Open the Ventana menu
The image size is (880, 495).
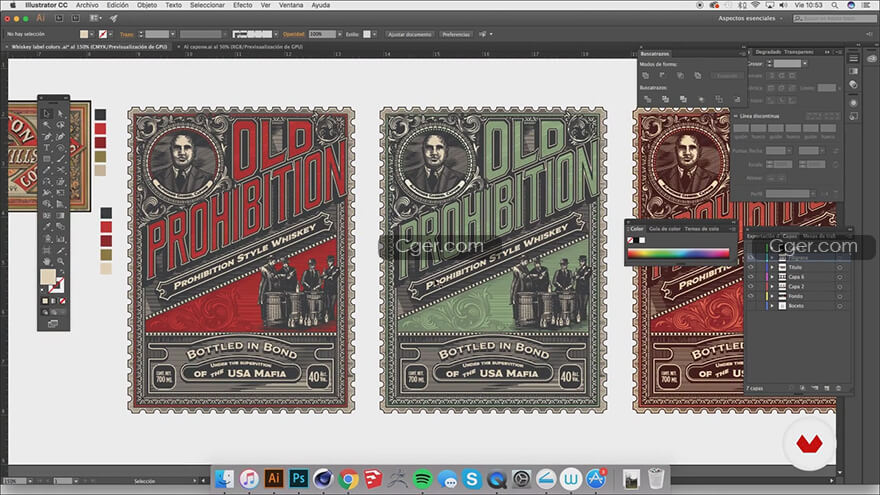291,5
